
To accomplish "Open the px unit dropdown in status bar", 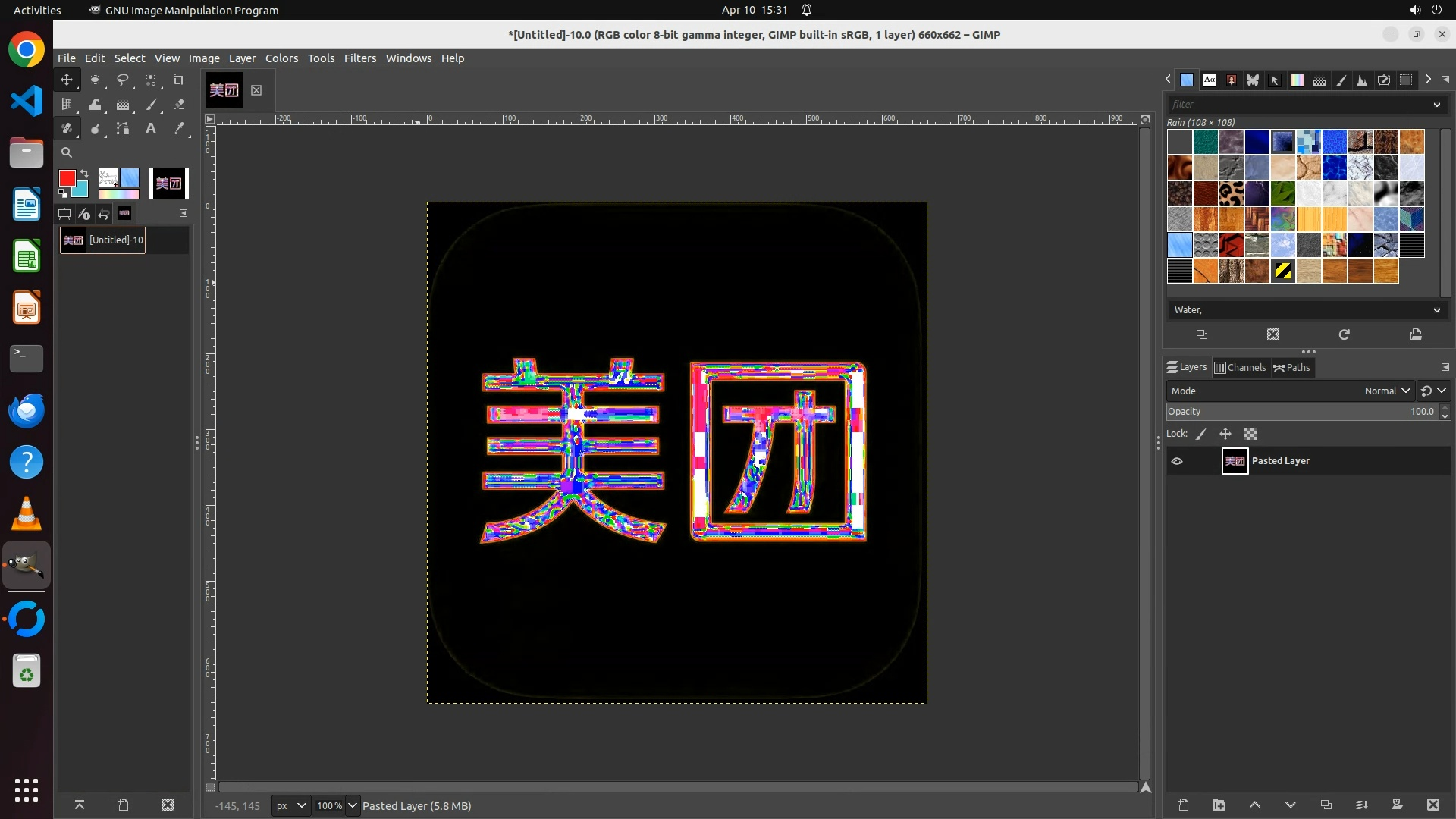I will click(x=291, y=805).
